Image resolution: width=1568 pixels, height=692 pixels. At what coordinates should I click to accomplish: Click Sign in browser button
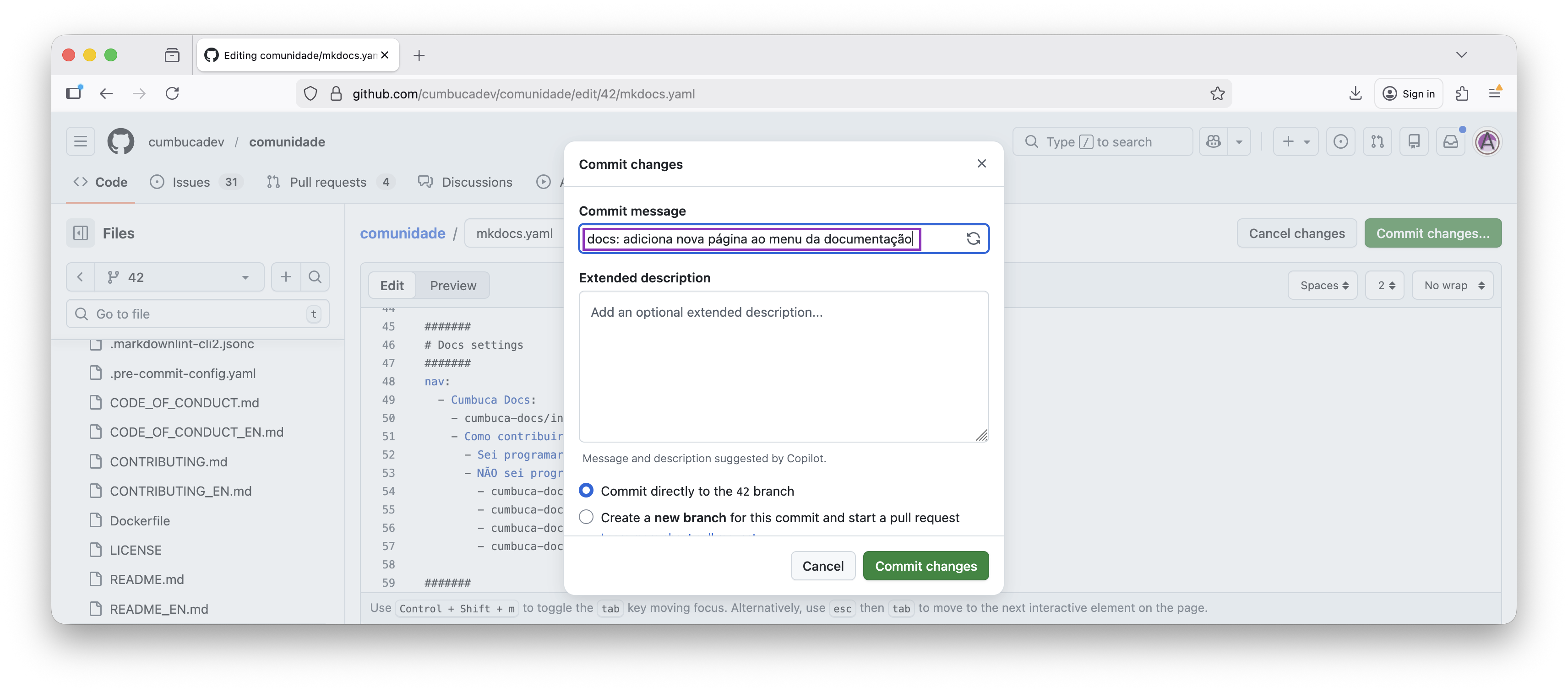coord(1409,93)
